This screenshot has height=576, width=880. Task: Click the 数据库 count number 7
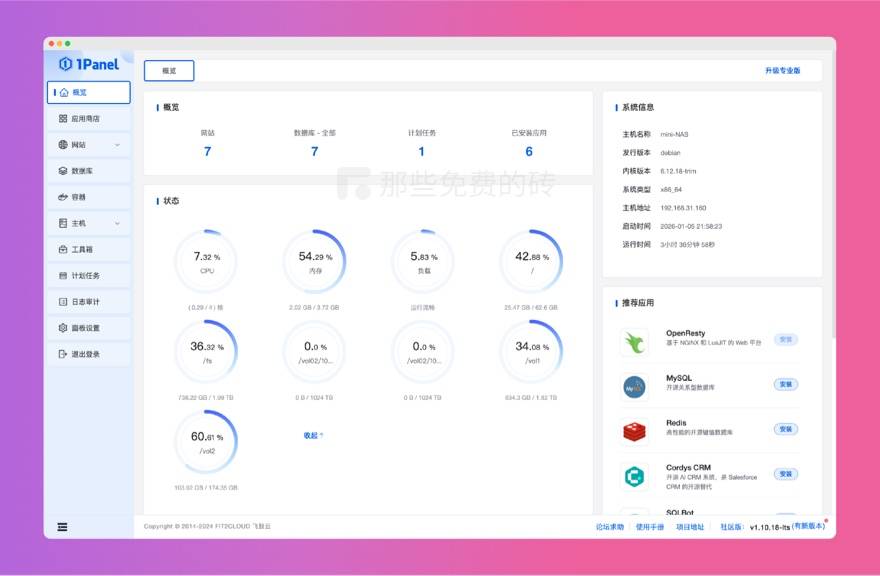[x=314, y=152]
